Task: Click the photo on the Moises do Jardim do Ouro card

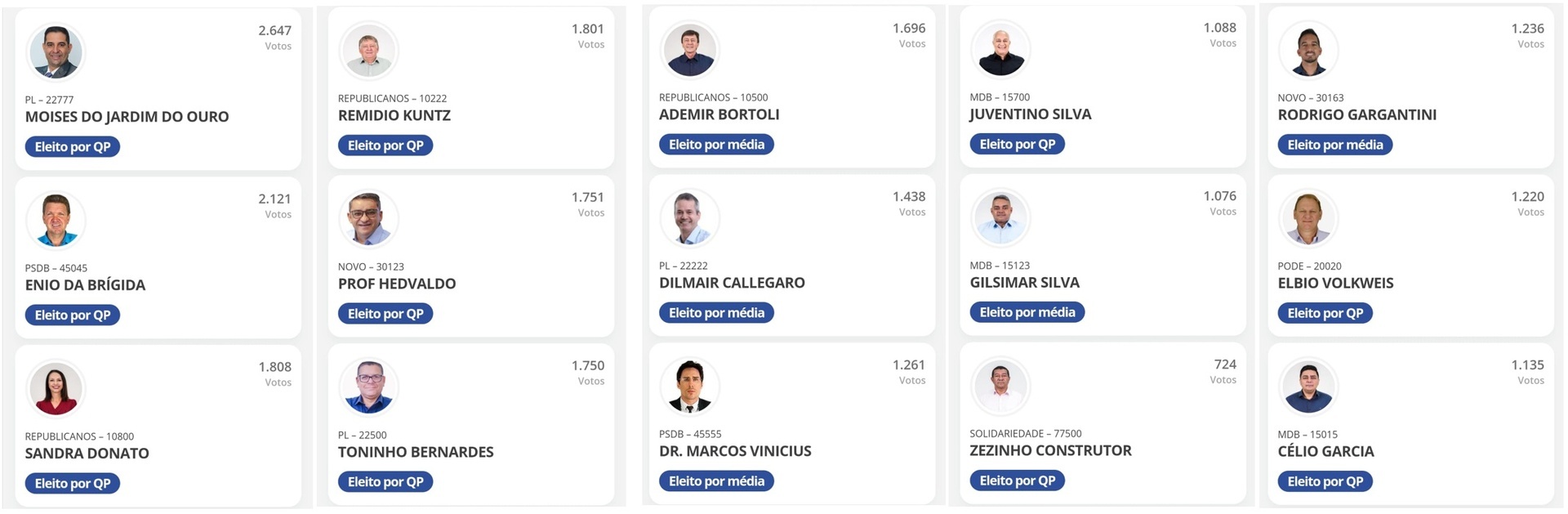Action: (56, 52)
